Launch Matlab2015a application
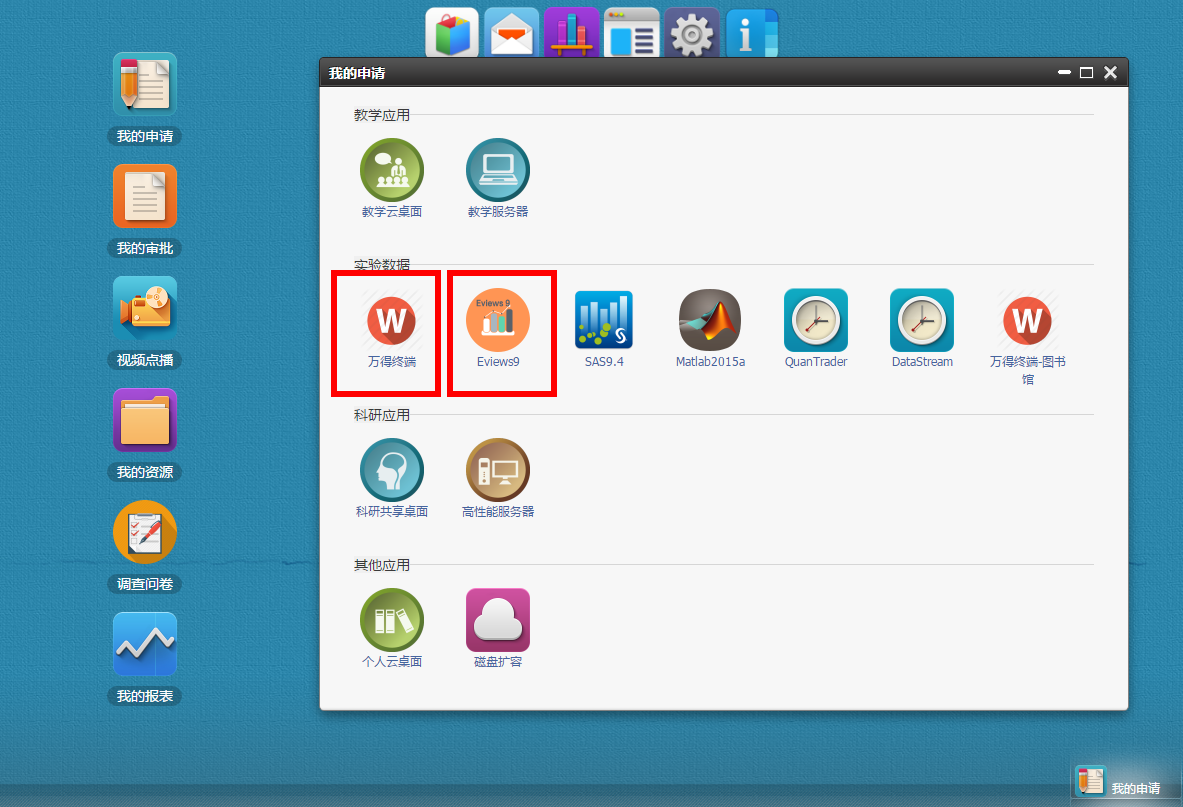Image resolution: width=1183 pixels, height=807 pixels. click(710, 321)
